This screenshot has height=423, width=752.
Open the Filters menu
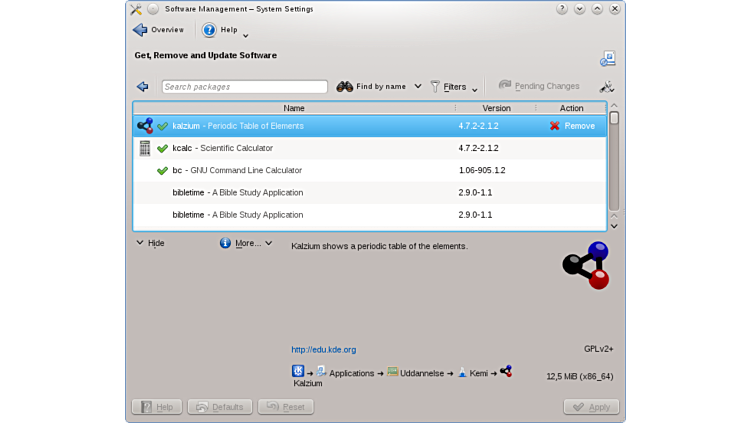pos(453,87)
